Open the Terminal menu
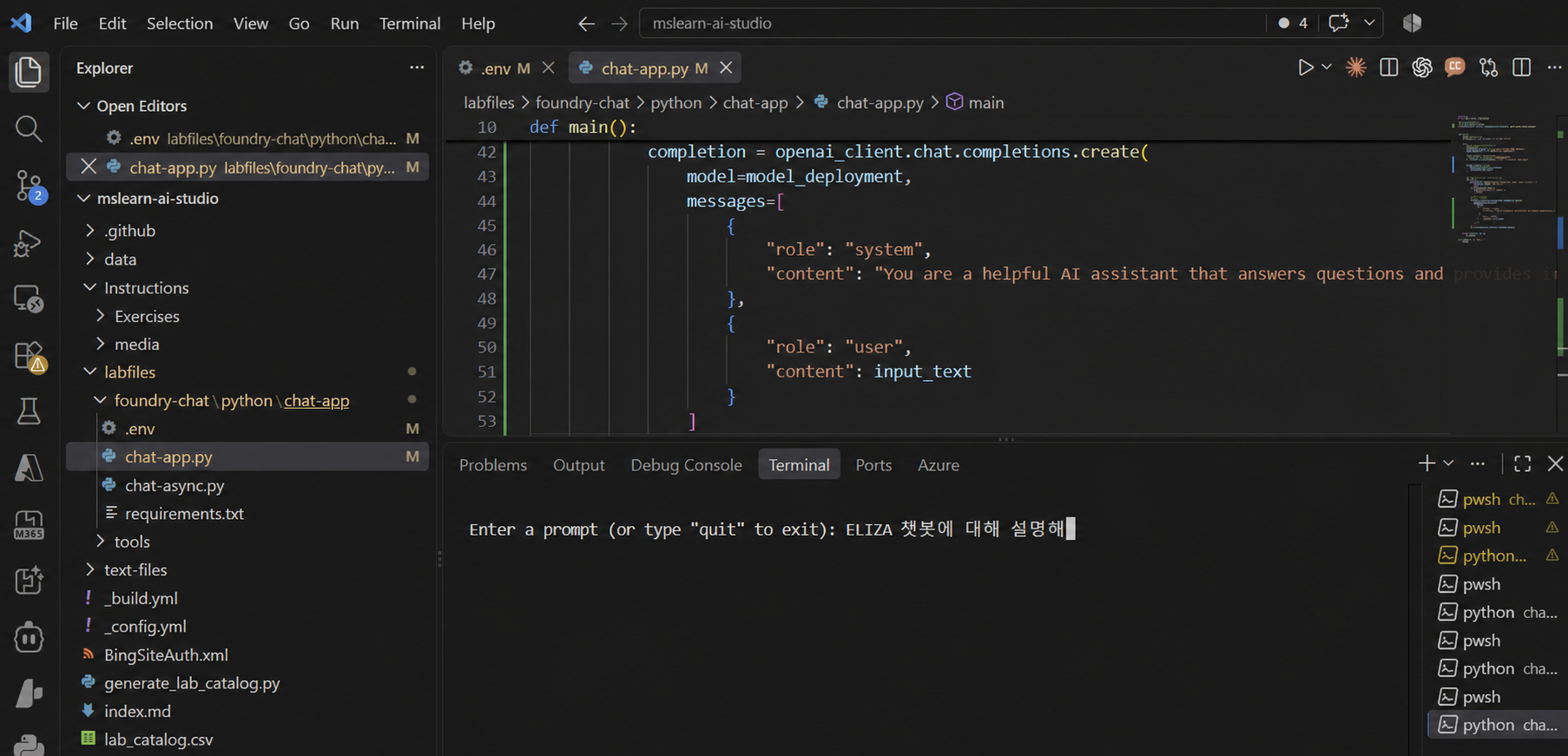 (x=410, y=23)
